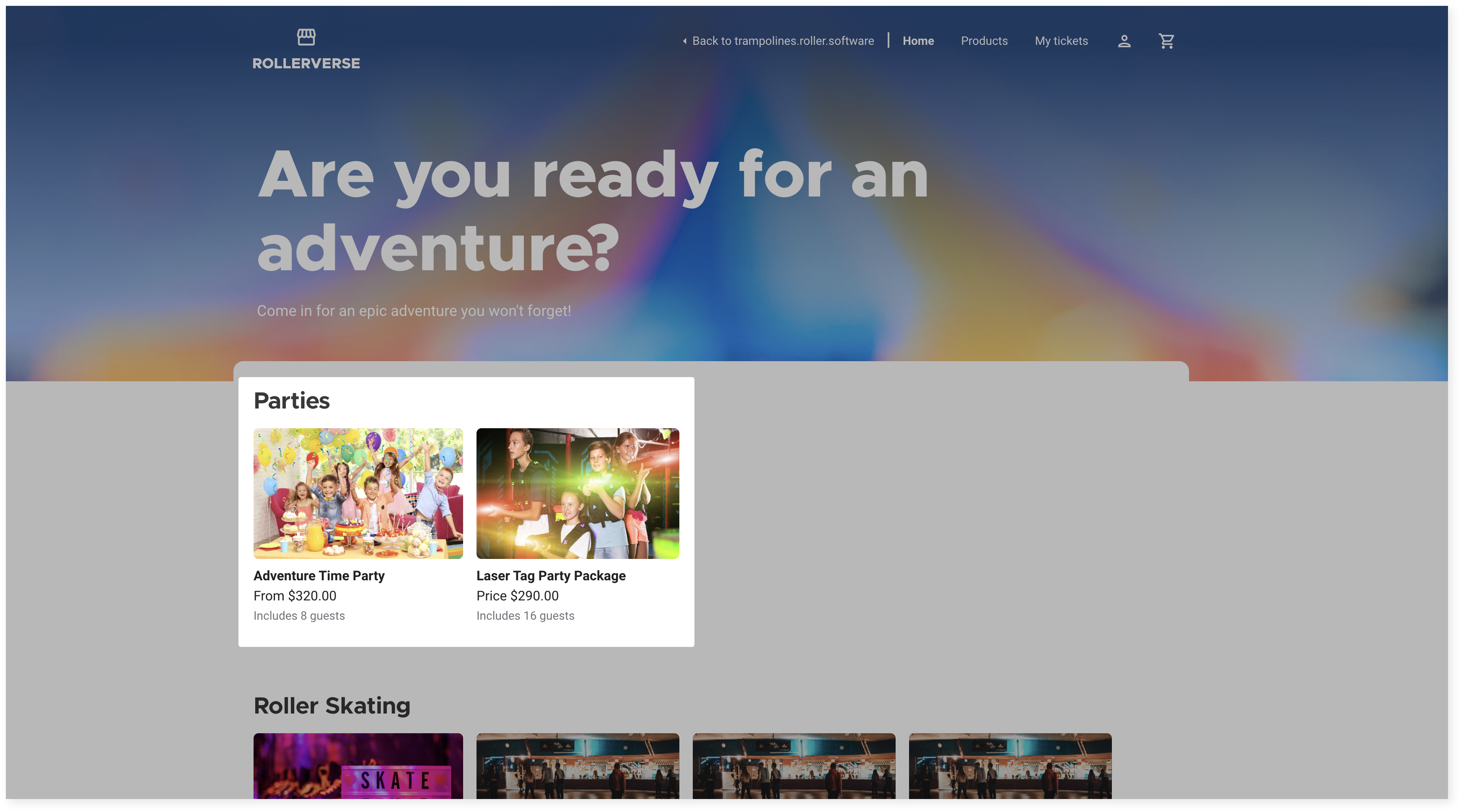Open the user account profile icon
This screenshot has height=812, width=1461.
pos(1124,41)
